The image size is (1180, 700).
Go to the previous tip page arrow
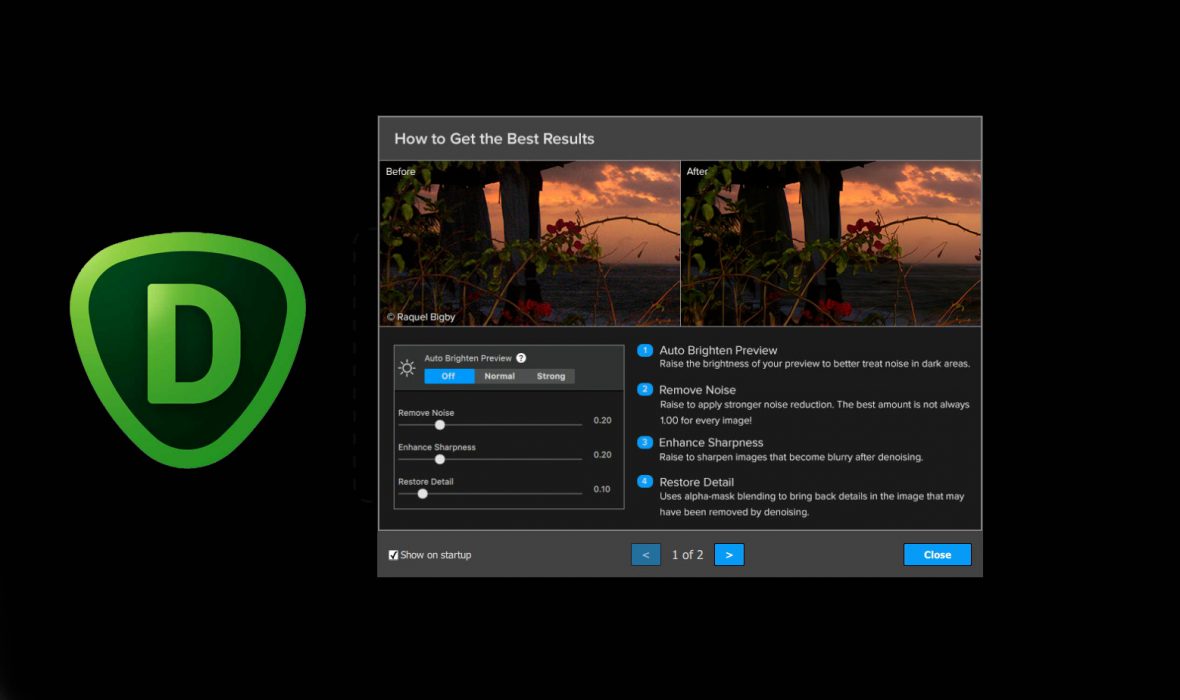[x=646, y=554]
